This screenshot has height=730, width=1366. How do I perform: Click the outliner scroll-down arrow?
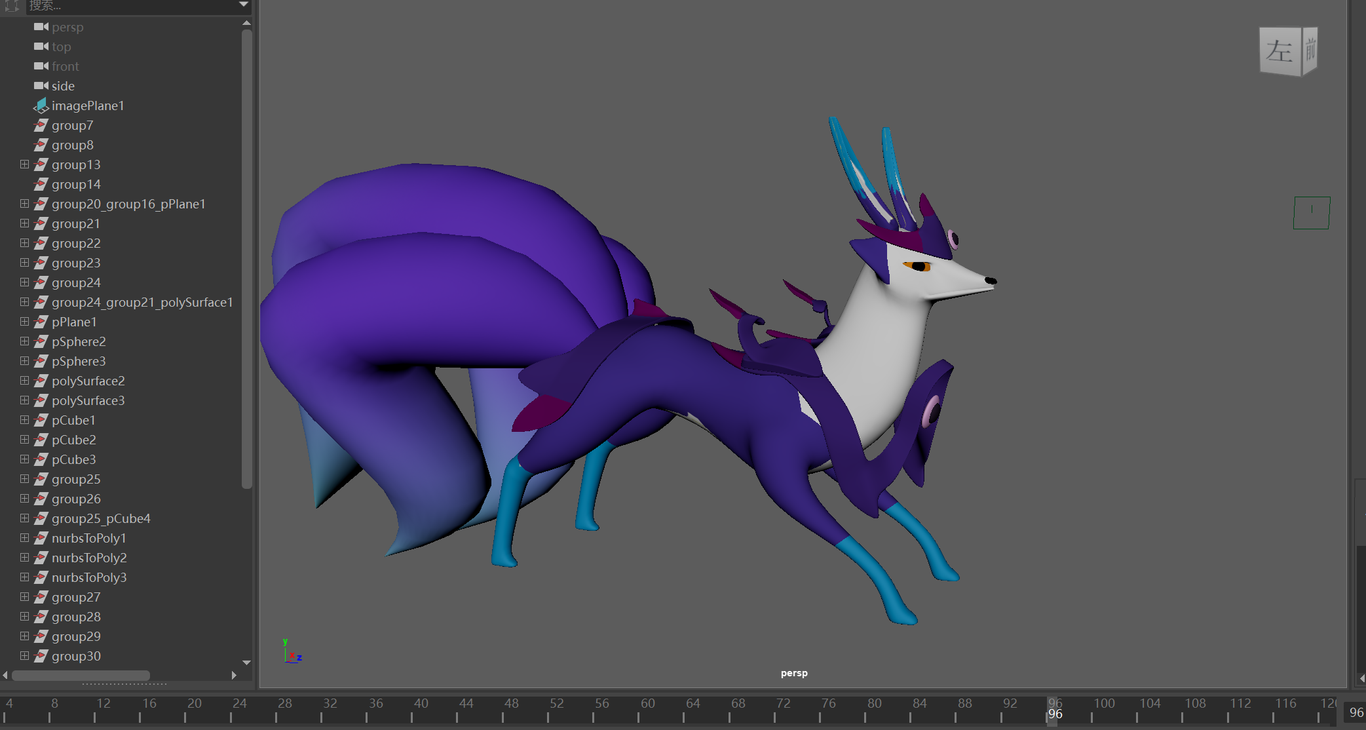pyautogui.click(x=247, y=662)
